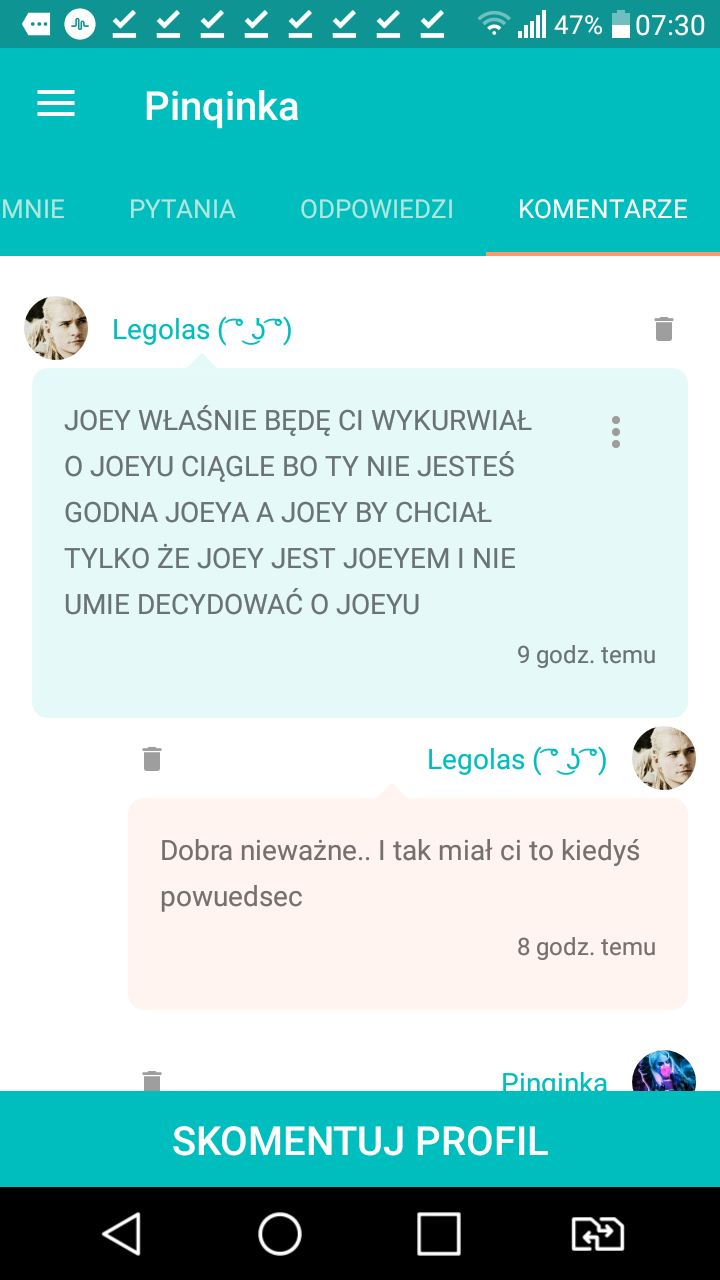Open Legolas avatar on first comment
This screenshot has width=720, height=1280.
point(56,328)
